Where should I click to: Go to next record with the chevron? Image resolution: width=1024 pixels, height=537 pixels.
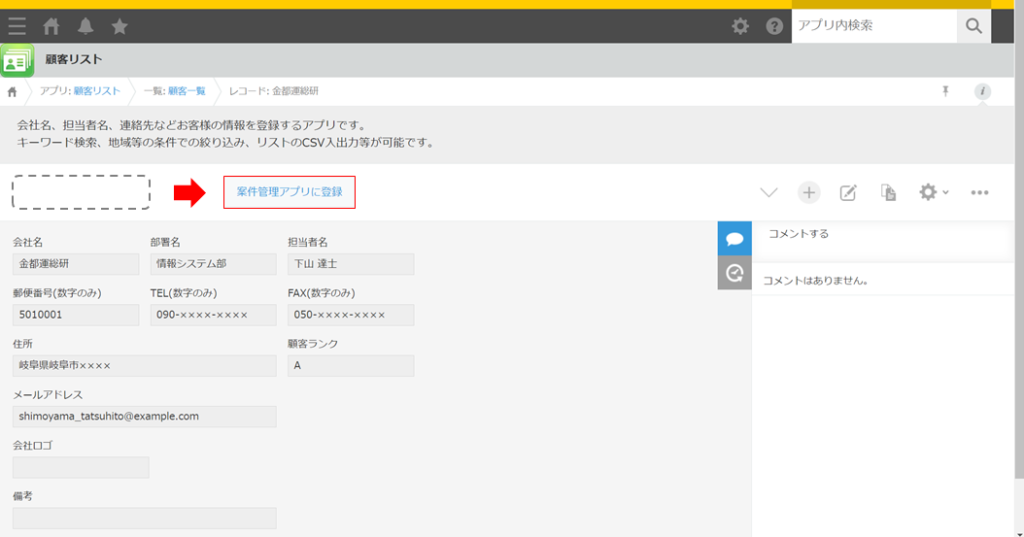click(x=769, y=193)
